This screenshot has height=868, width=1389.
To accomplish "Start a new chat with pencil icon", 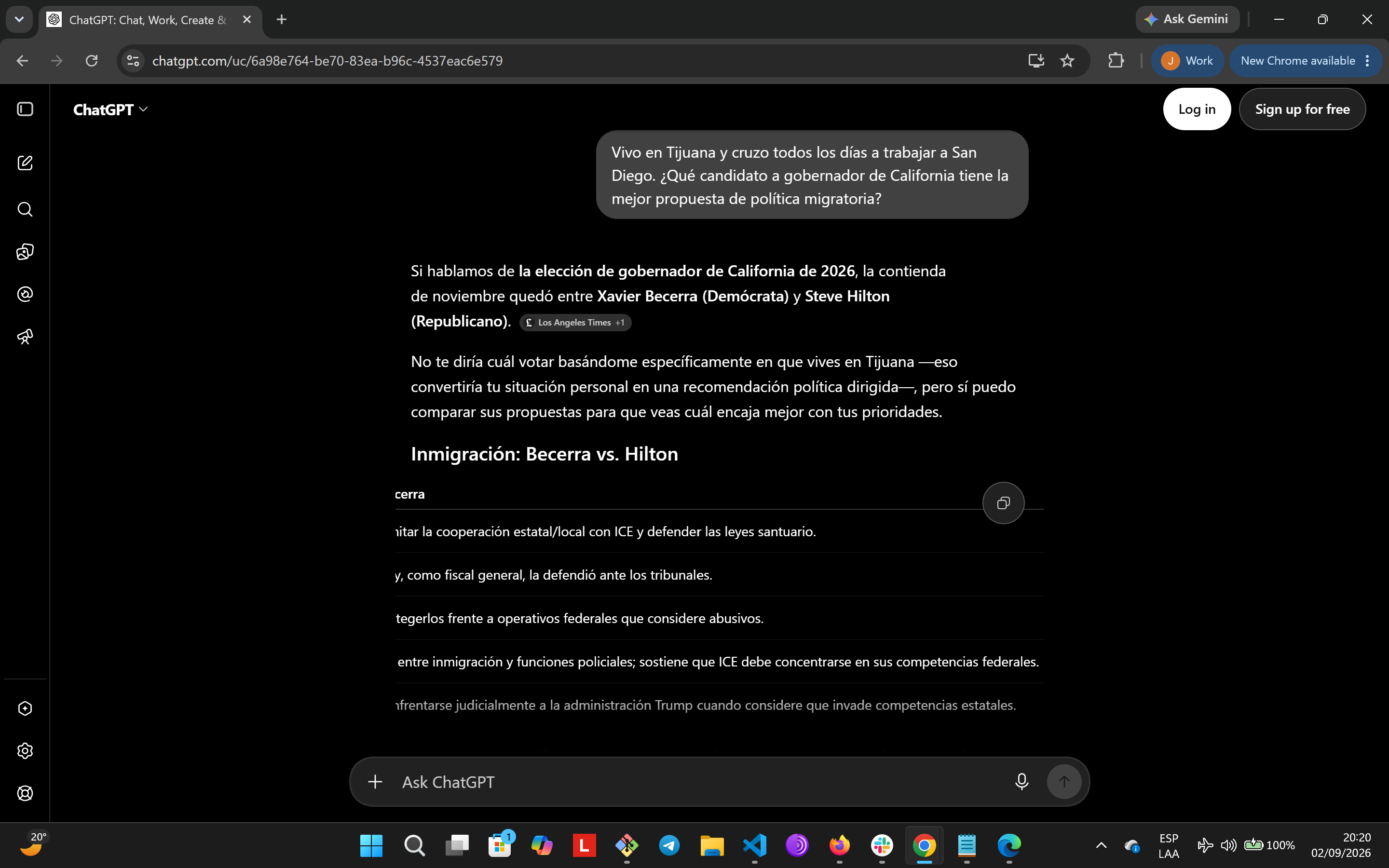I will [25, 163].
